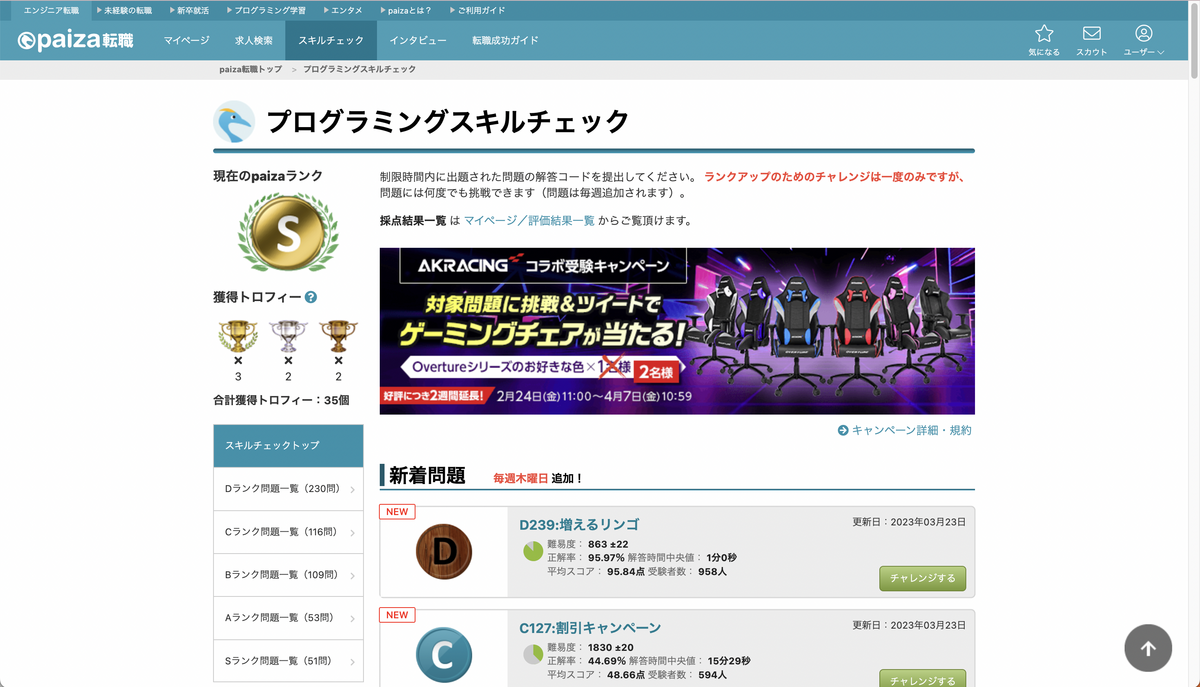Expand Dランク問題一覧（230問）
The width and height of the screenshot is (1200, 687).
pyautogui.click(x=288, y=489)
